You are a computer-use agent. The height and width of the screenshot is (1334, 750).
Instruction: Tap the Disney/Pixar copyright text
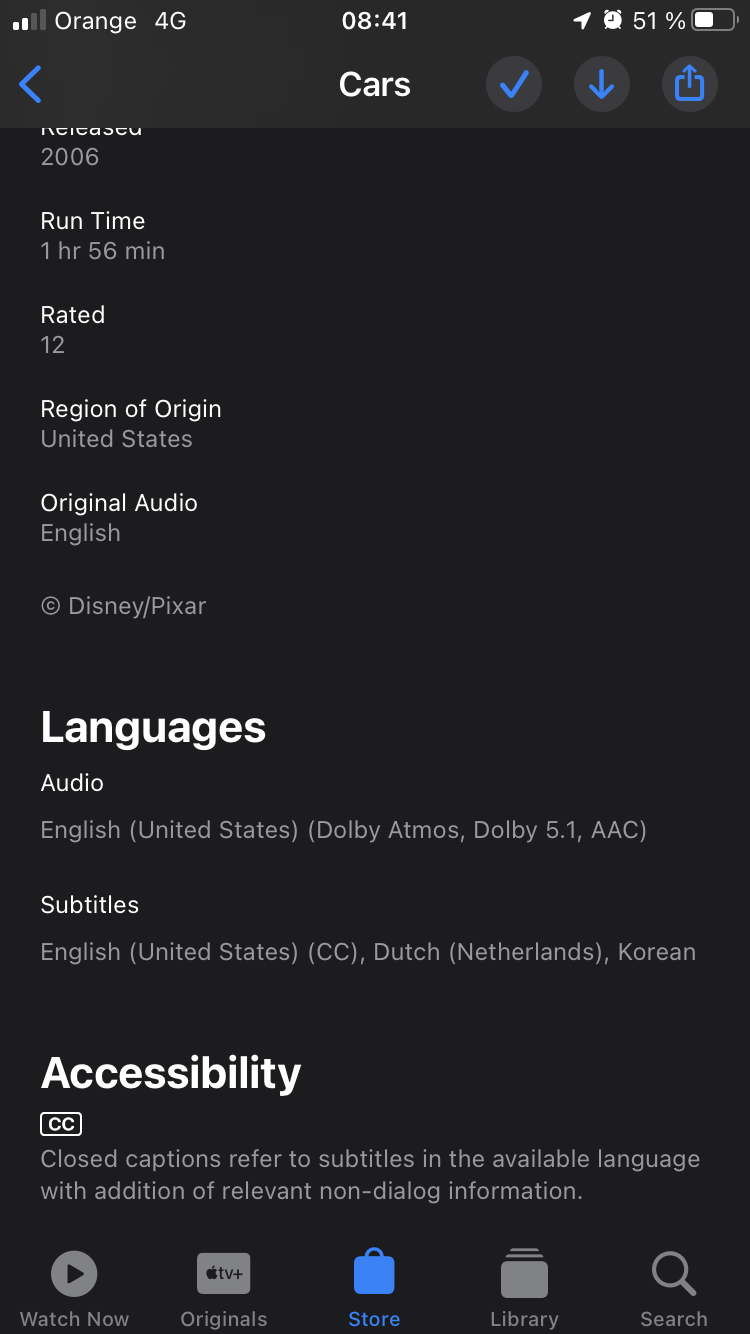click(123, 606)
